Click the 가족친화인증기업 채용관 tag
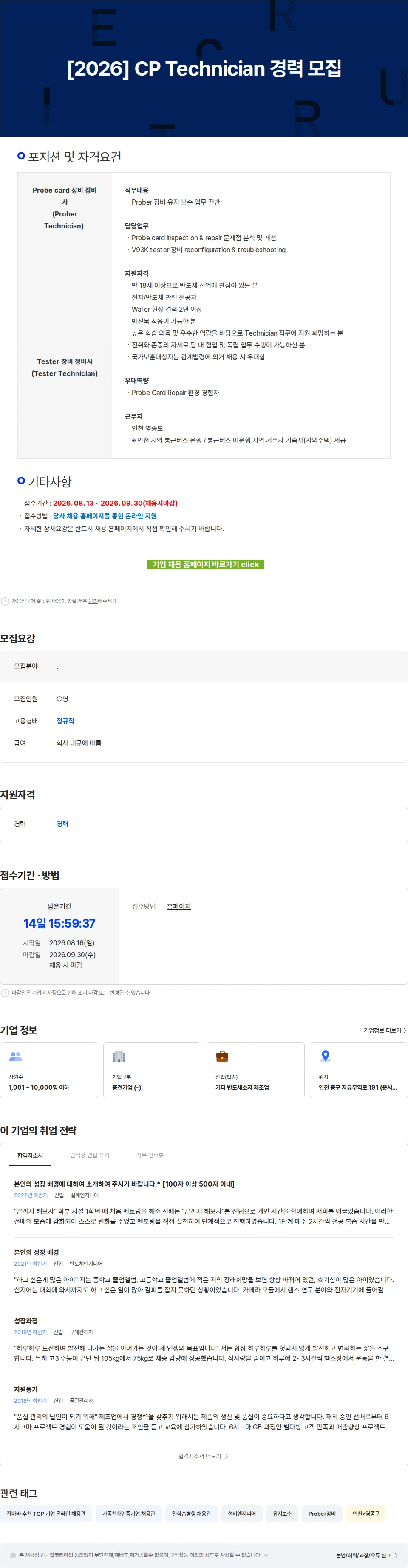The image size is (408, 1568). click(129, 1514)
